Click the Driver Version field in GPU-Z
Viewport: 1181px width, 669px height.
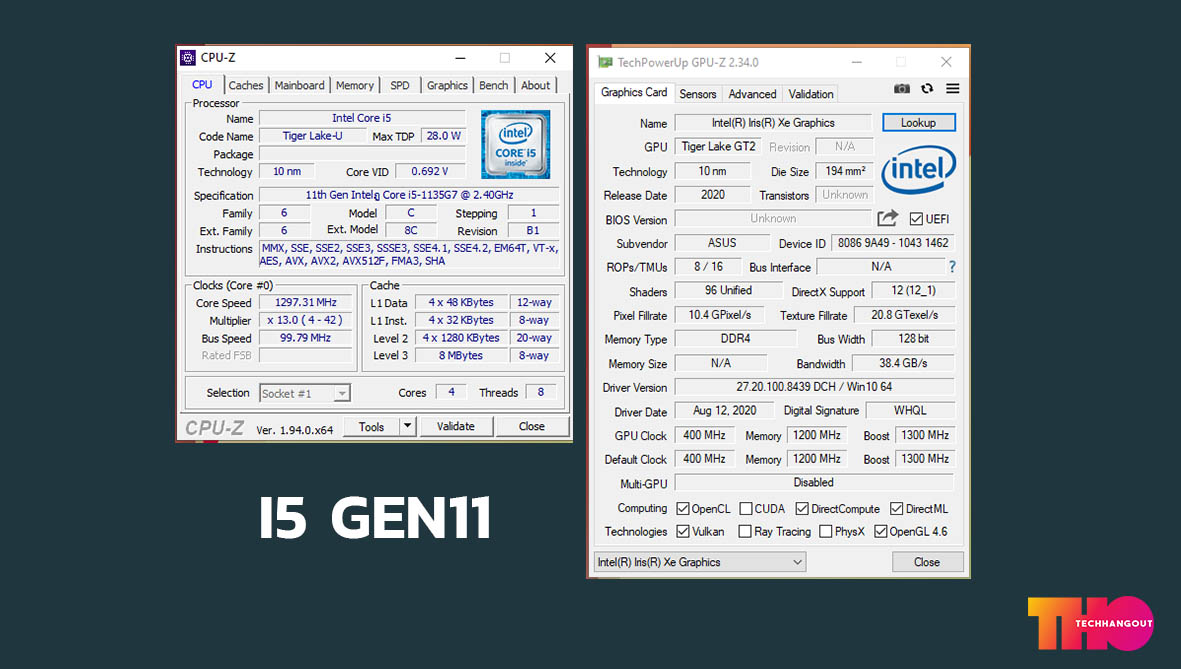(814, 387)
